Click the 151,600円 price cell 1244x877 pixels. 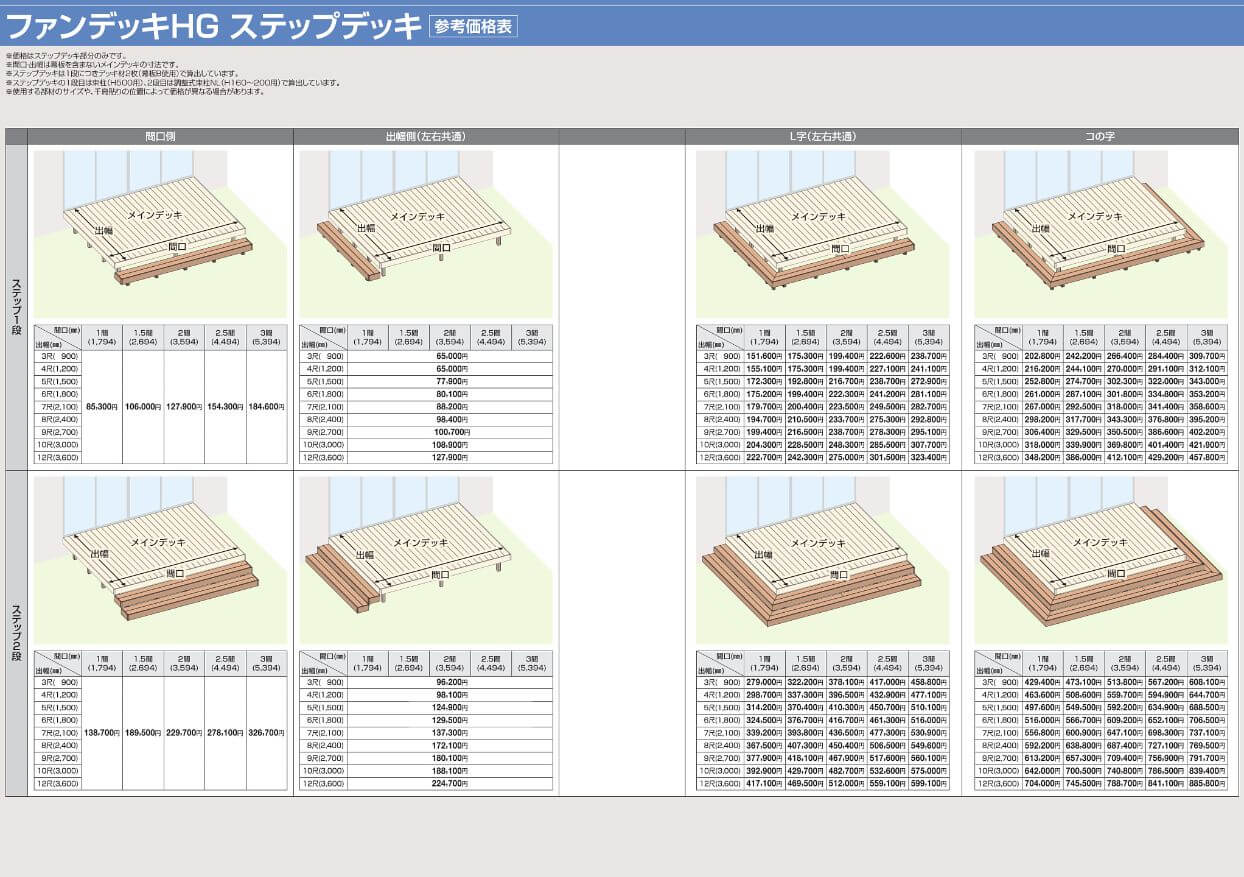coord(764,356)
